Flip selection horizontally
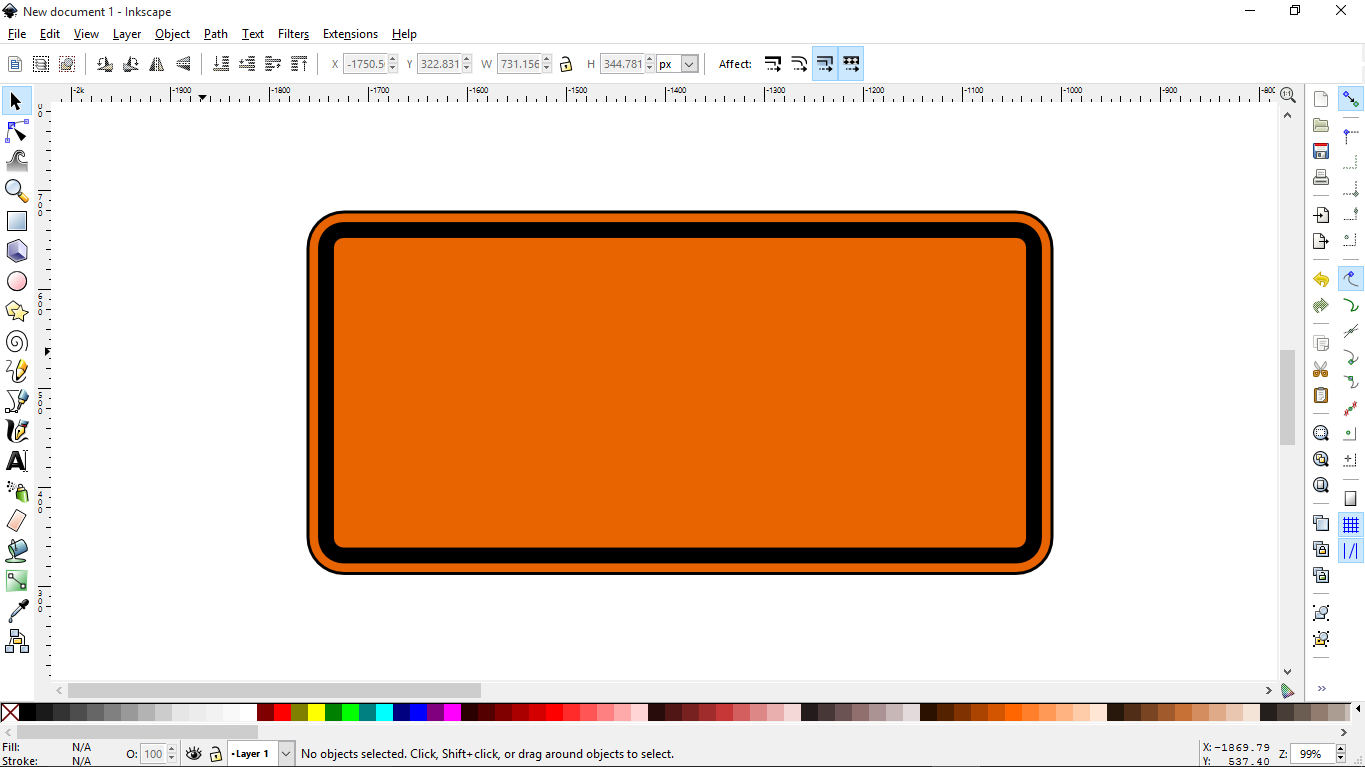The width and height of the screenshot is (1365, 767). [157, 64]
